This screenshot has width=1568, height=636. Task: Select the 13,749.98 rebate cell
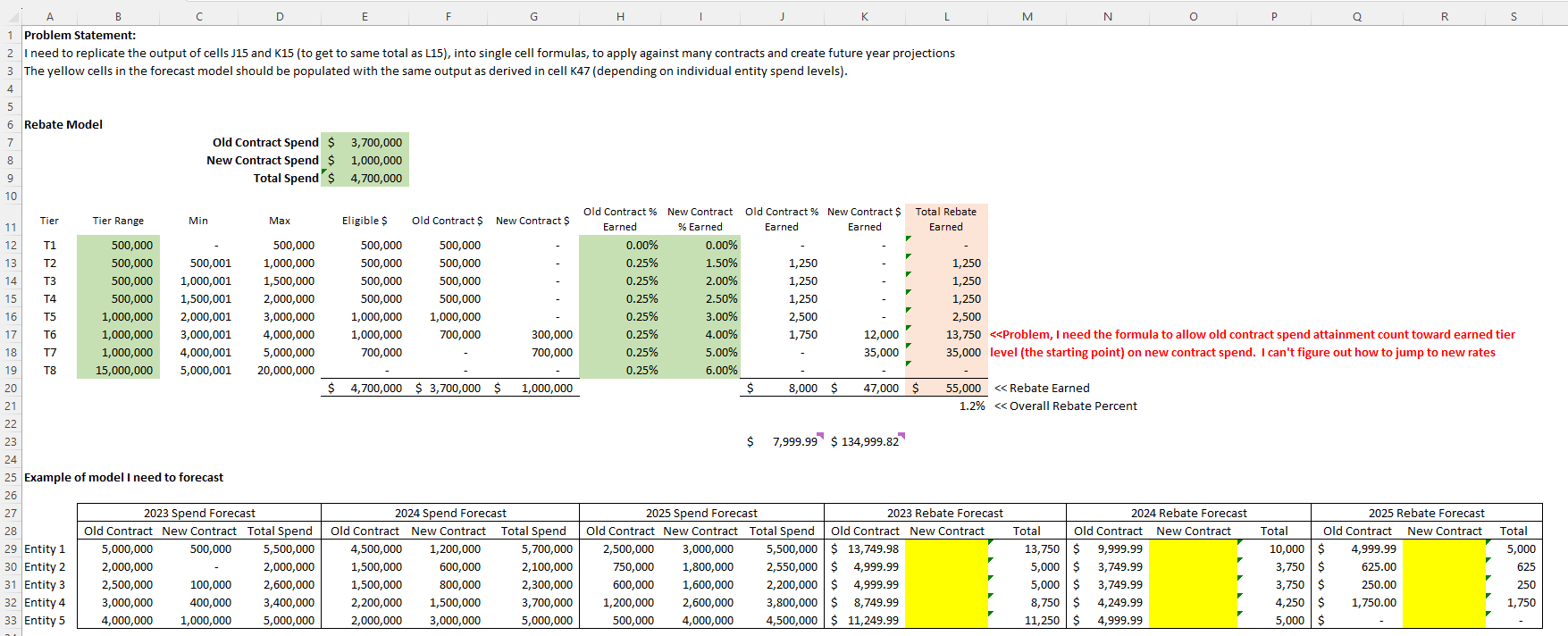[x=865, y=548]
